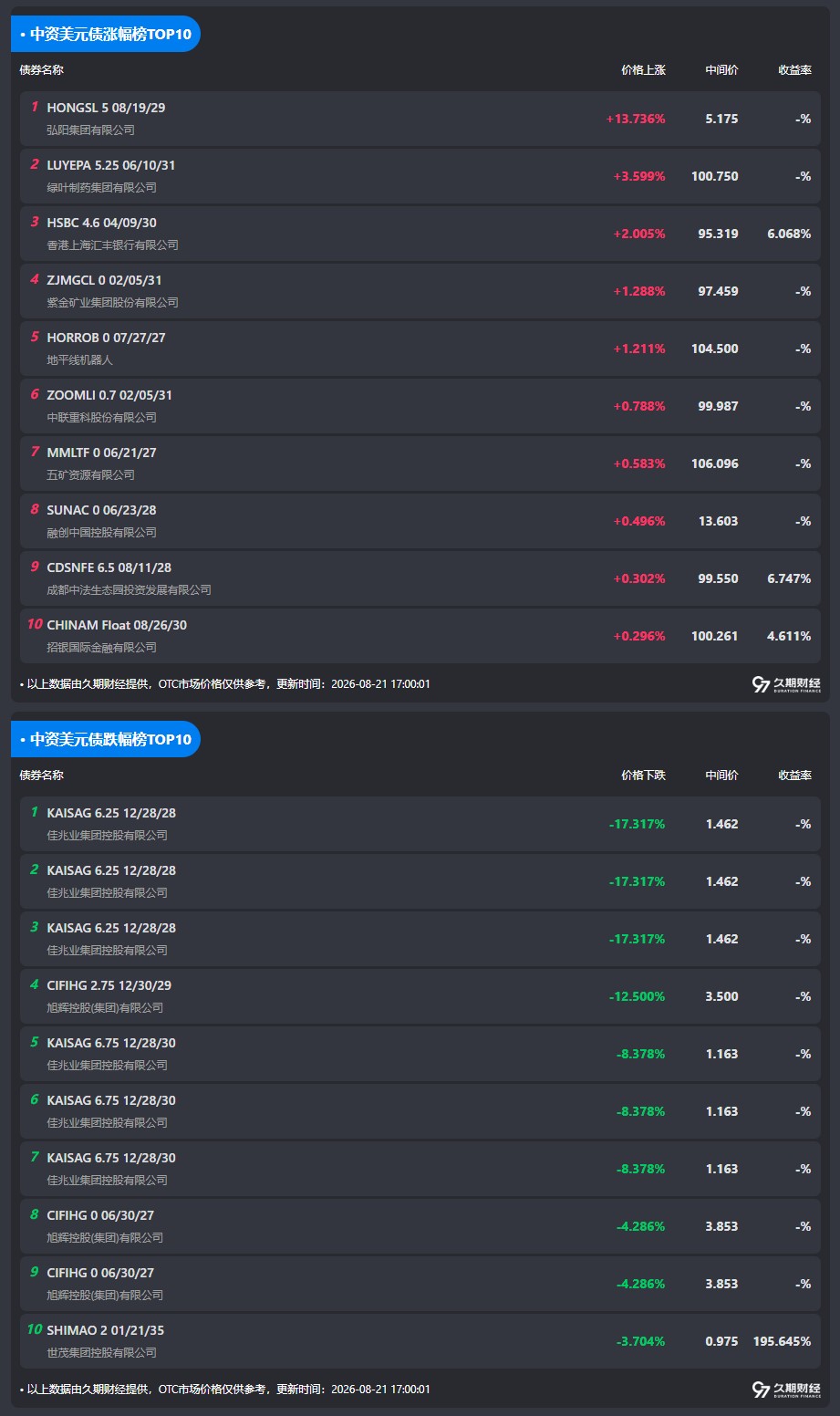840x1416 pixels.
Task: Click the +0.788% change value
Action: coord(639,406)
